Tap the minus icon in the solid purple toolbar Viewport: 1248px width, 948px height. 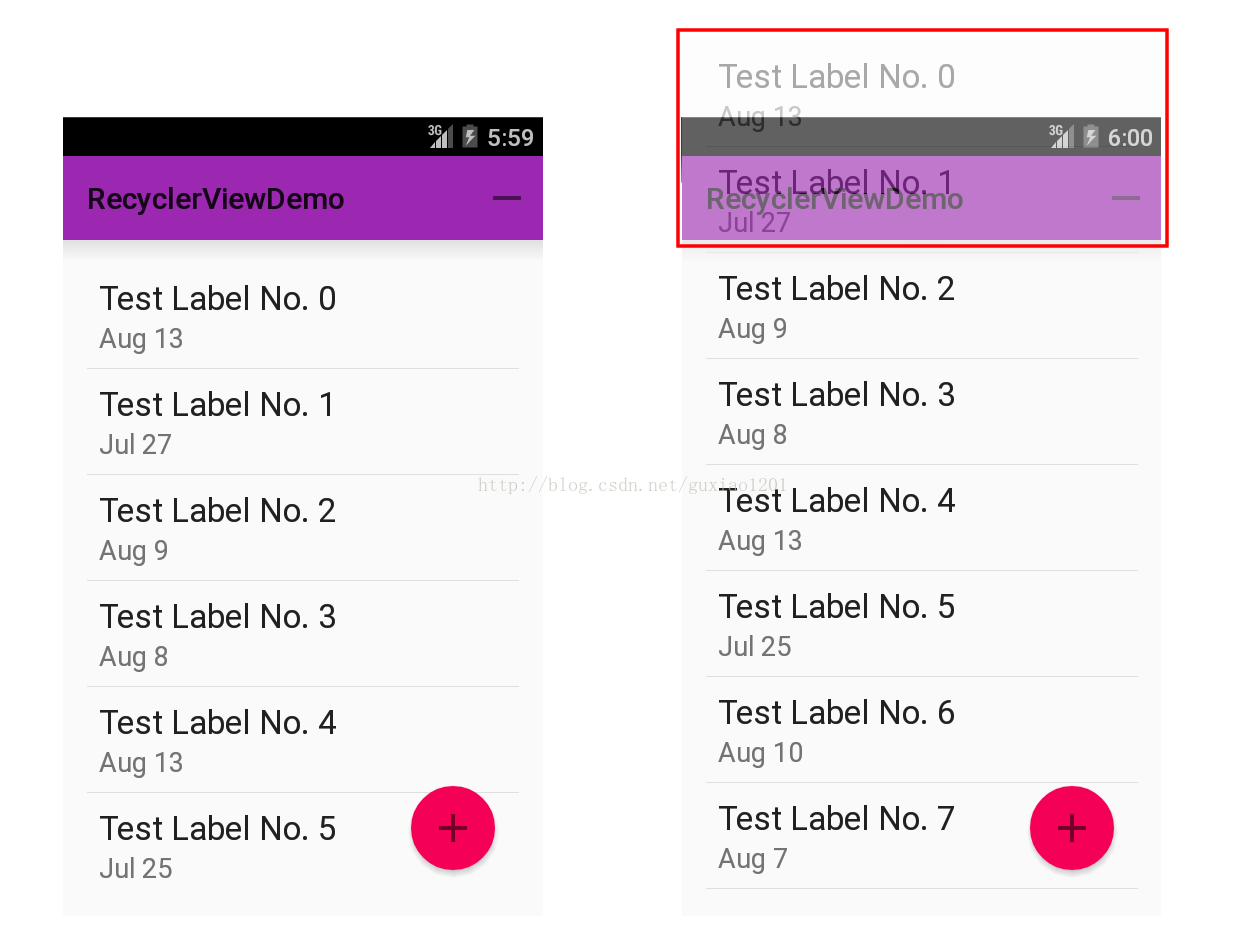click(x=507, y=198)
